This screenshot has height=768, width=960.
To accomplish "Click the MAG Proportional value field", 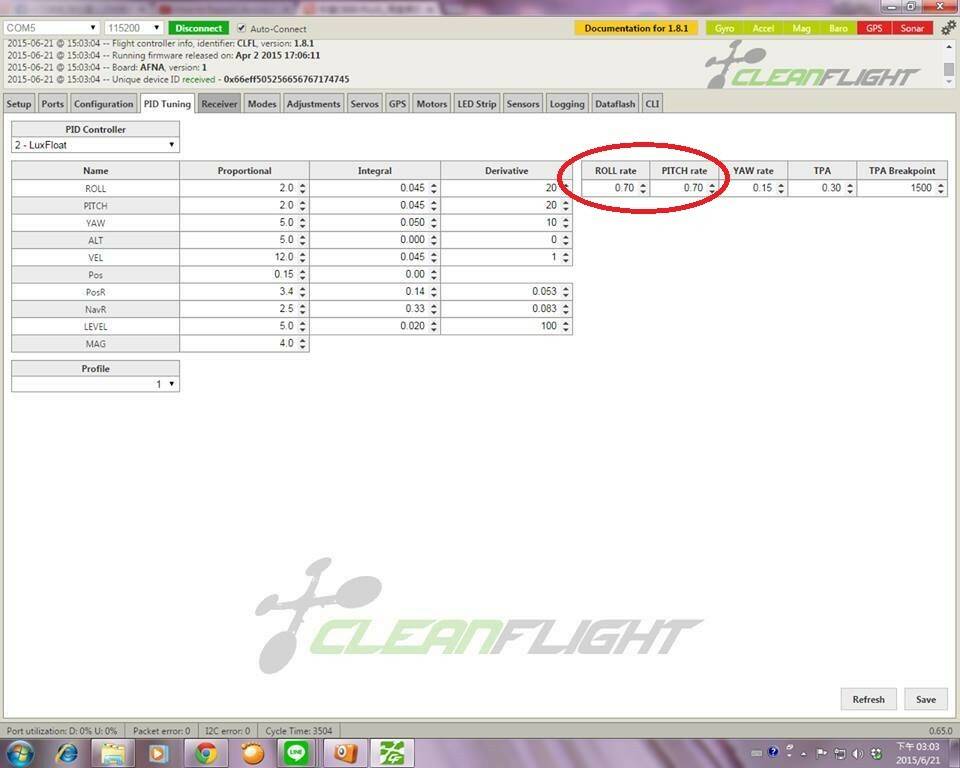I will pos(244,344).
